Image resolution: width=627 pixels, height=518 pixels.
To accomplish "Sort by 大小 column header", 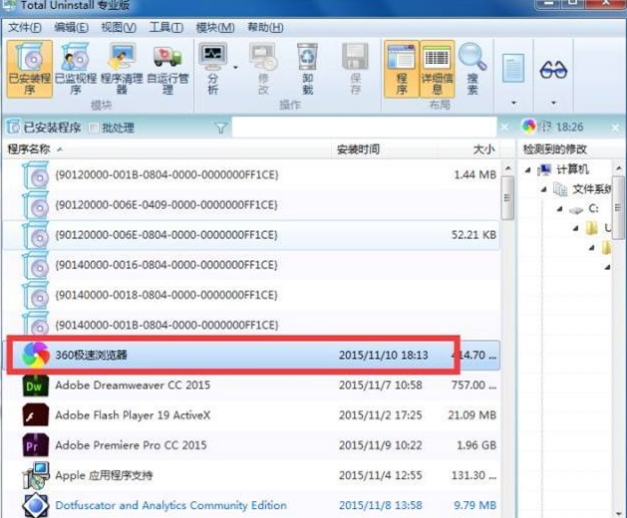I will click(x=484, y=149).
